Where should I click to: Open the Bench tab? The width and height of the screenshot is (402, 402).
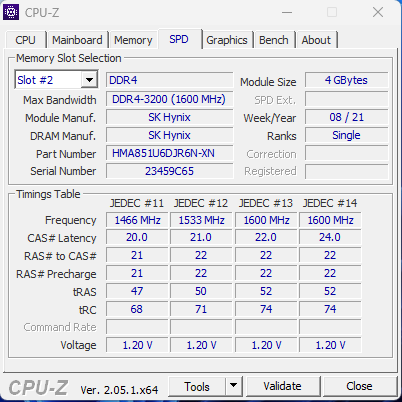tap(274, 40)
